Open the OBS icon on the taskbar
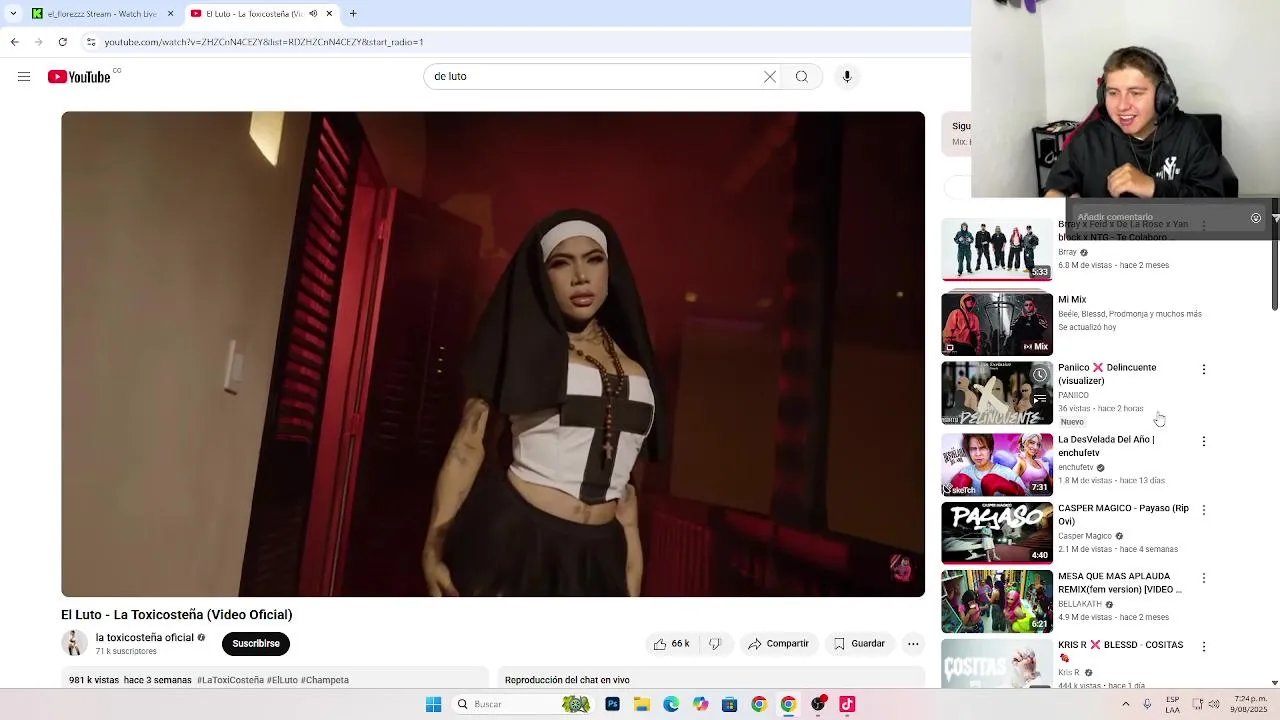The width and height of the screenshot is (1280, 720). click(818, 705)
